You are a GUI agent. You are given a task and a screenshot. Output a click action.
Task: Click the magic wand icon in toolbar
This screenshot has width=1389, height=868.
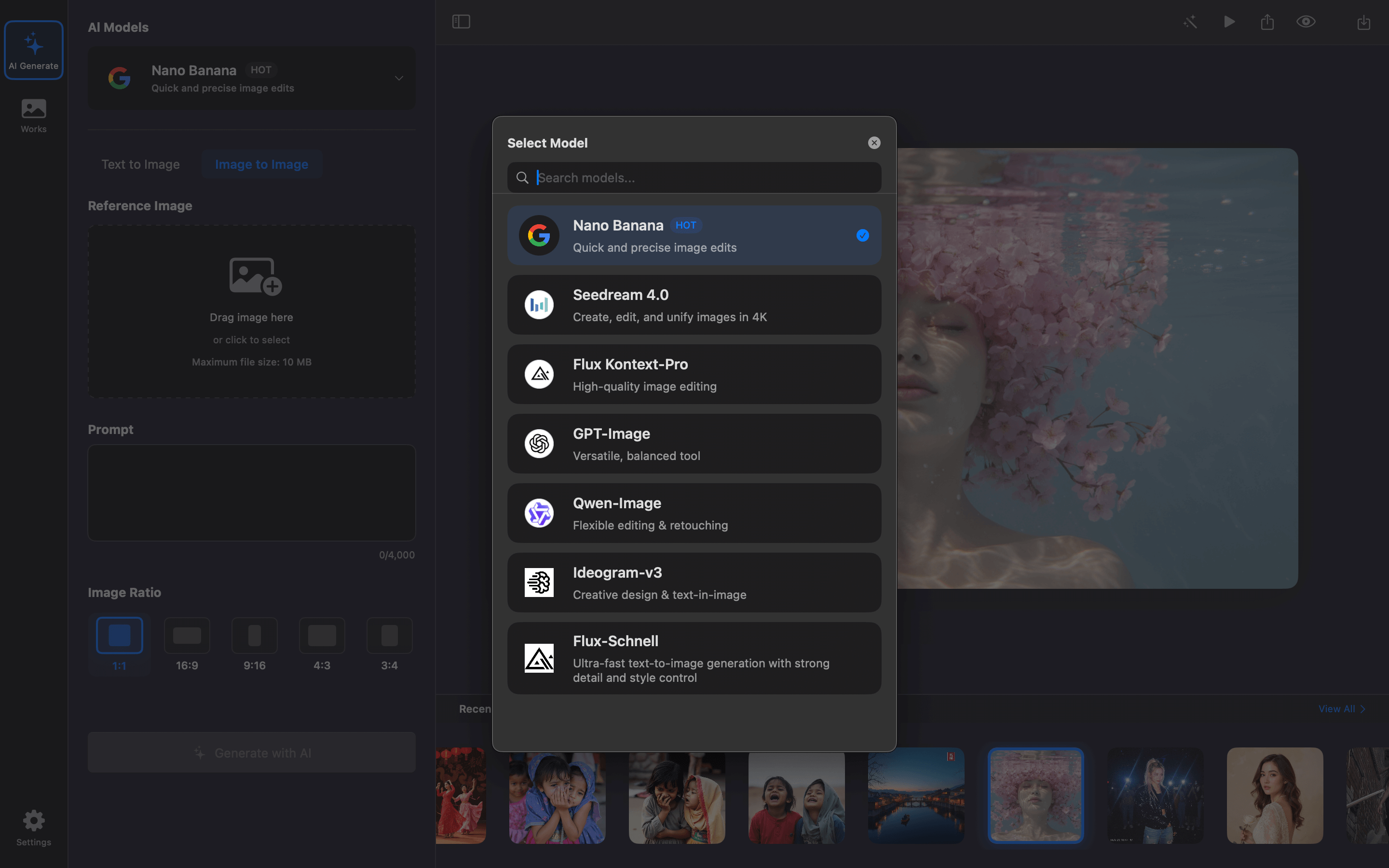click(x=1190, y=22)
